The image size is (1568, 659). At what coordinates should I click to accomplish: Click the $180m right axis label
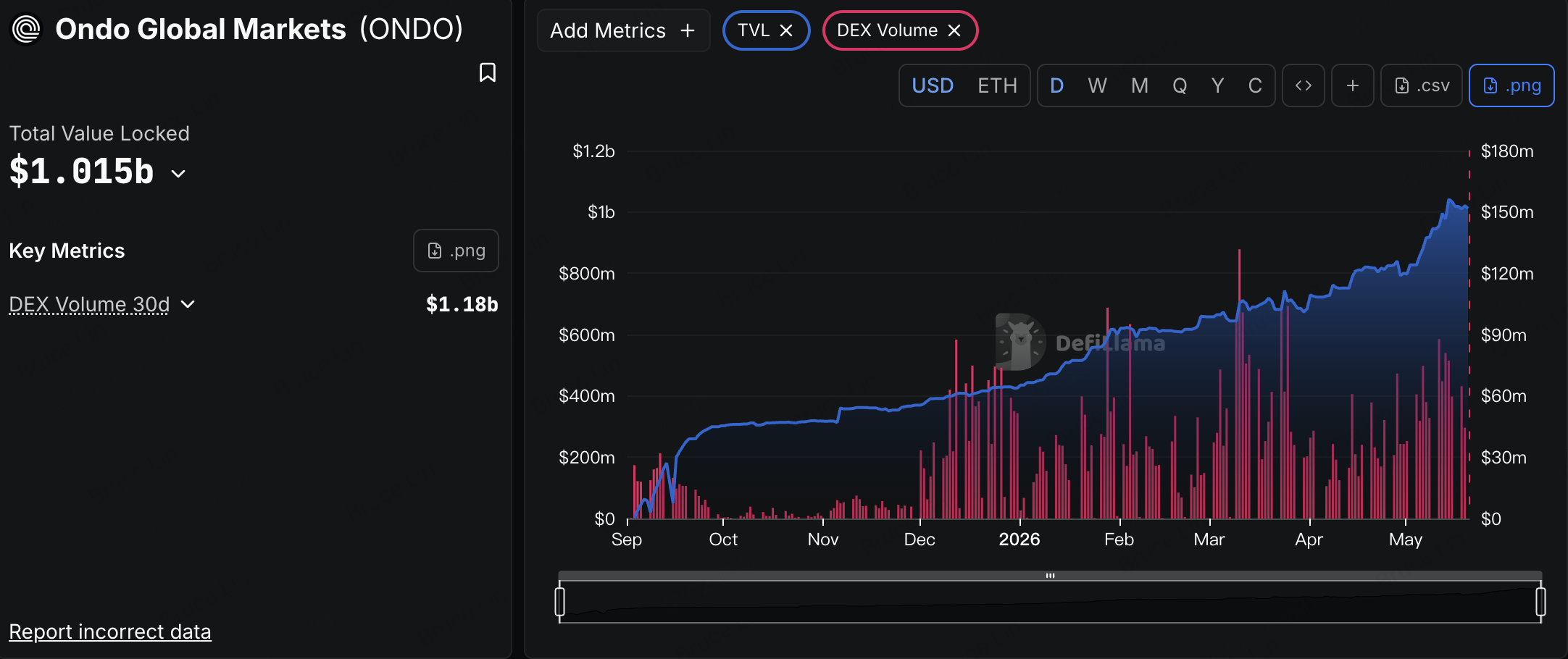[1507, 151]
